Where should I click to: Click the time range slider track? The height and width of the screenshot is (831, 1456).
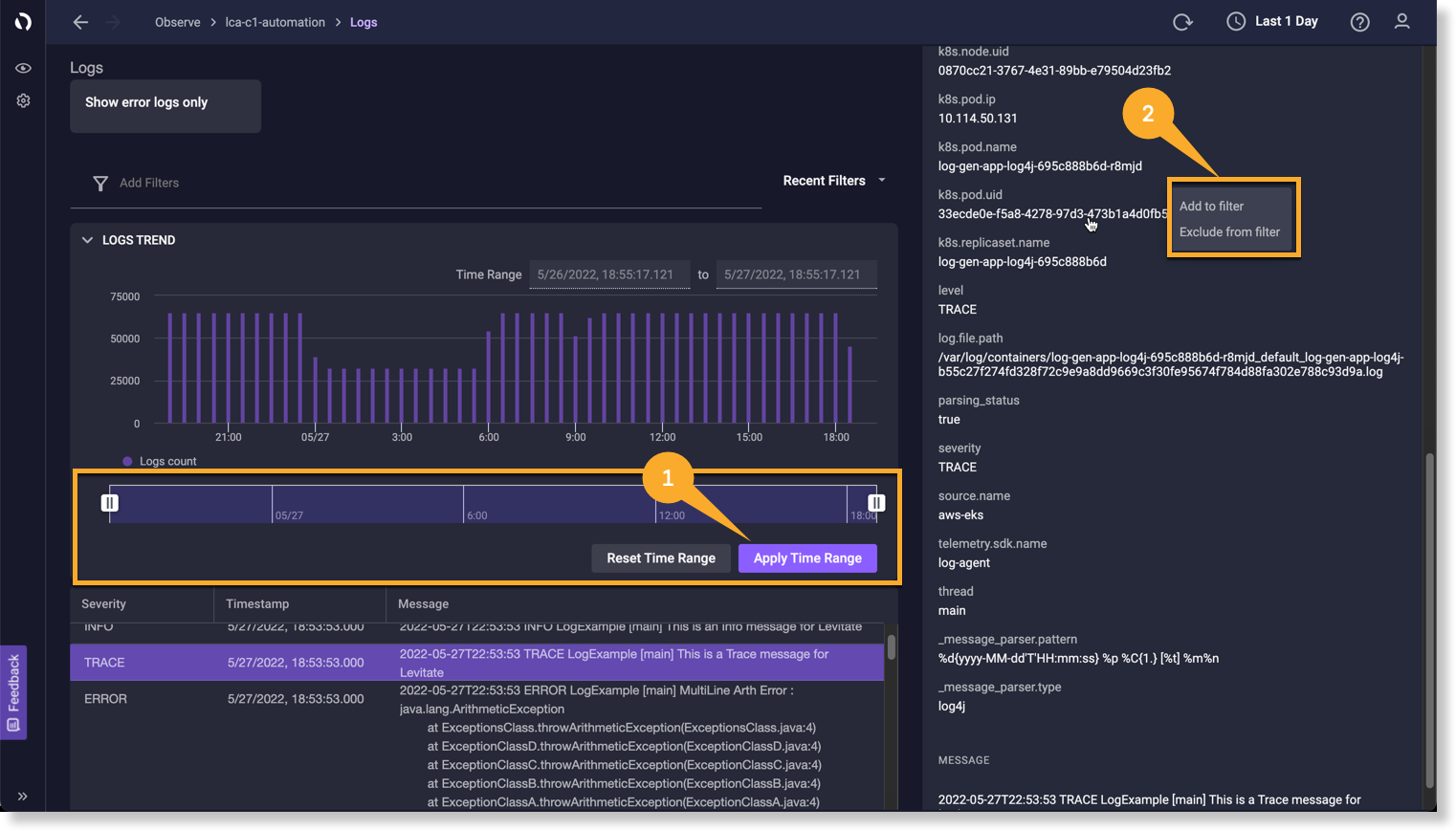[493, 504]
